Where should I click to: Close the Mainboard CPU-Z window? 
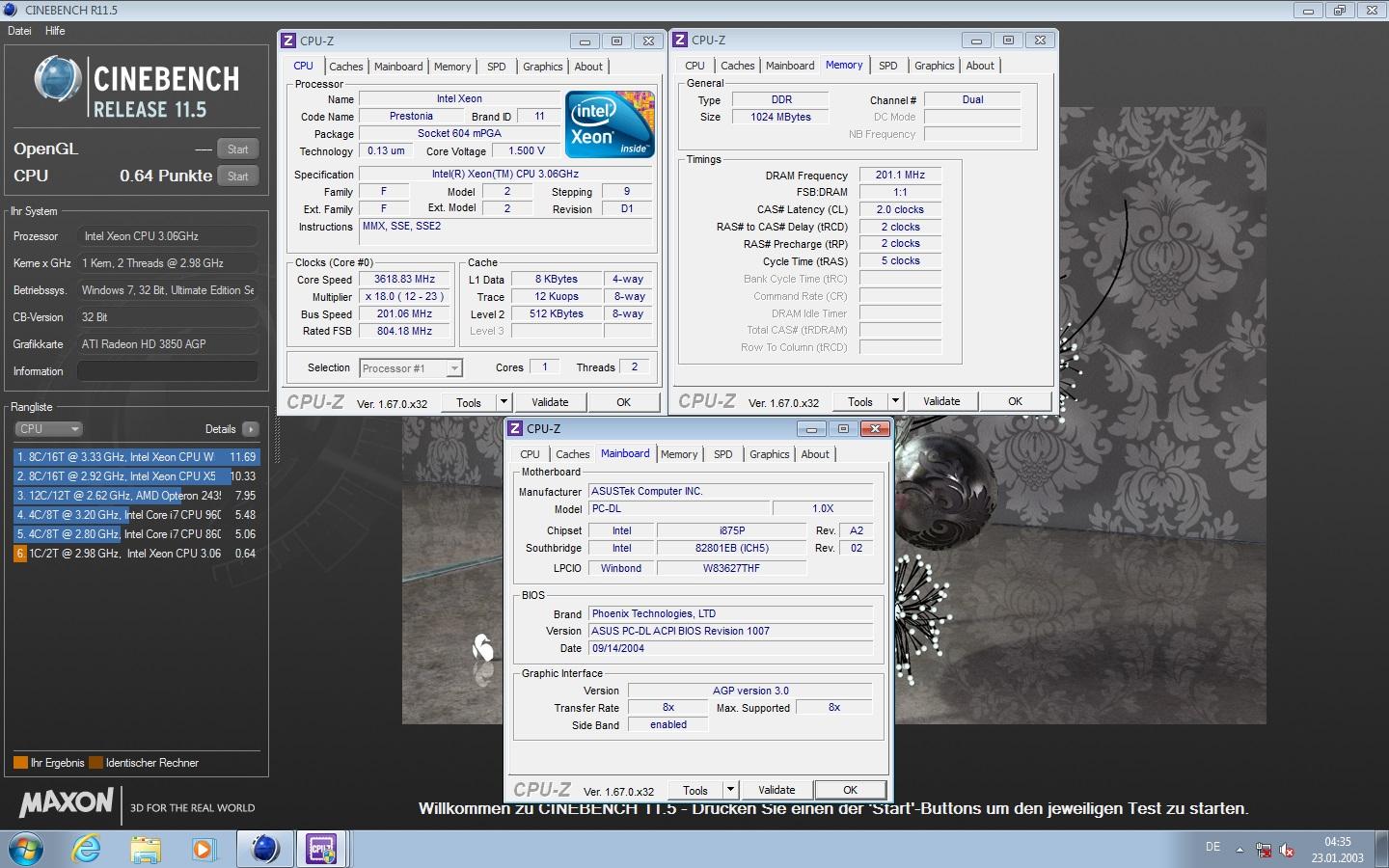click(x=874, y=428)
